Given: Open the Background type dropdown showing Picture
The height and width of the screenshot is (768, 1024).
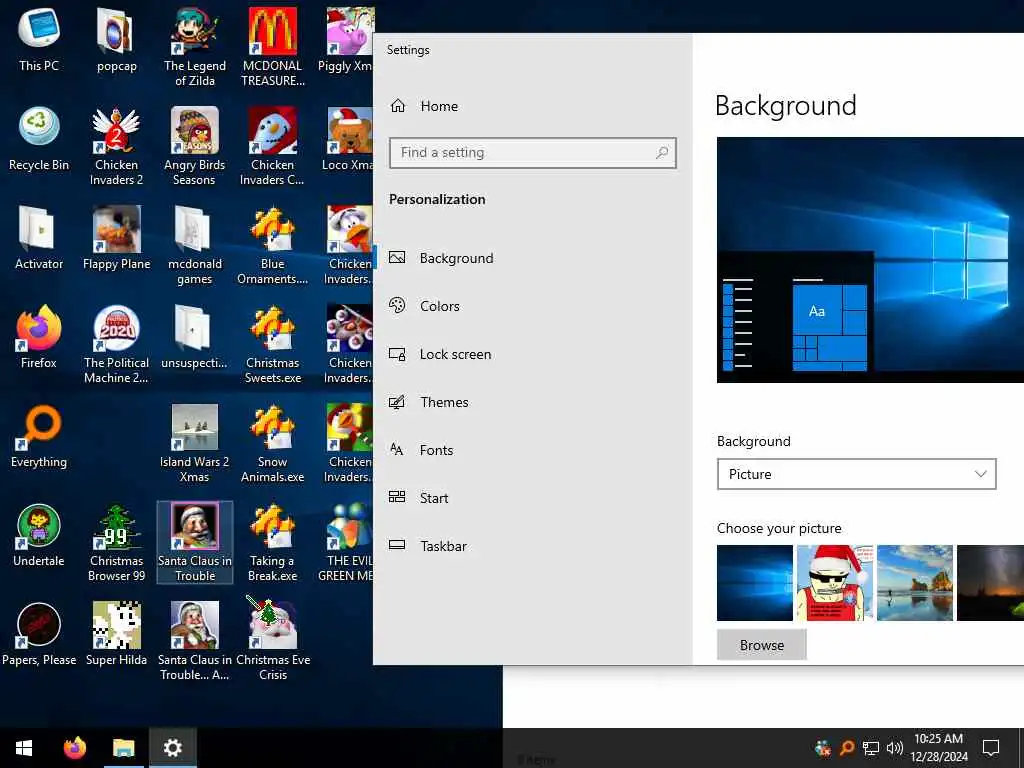Looking at the screenshot, I should coord(856,474).
